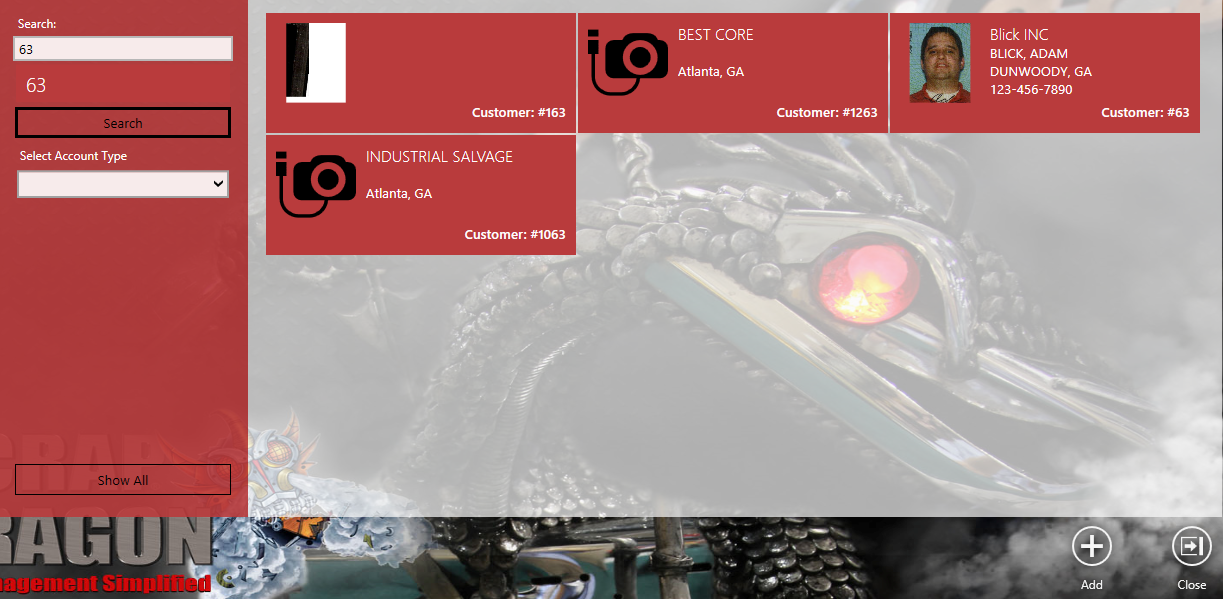Open the photo thumbnail on customer #163
This screenshot has width=1223, height=599.
pyautogui.click(x=316, y=63)
